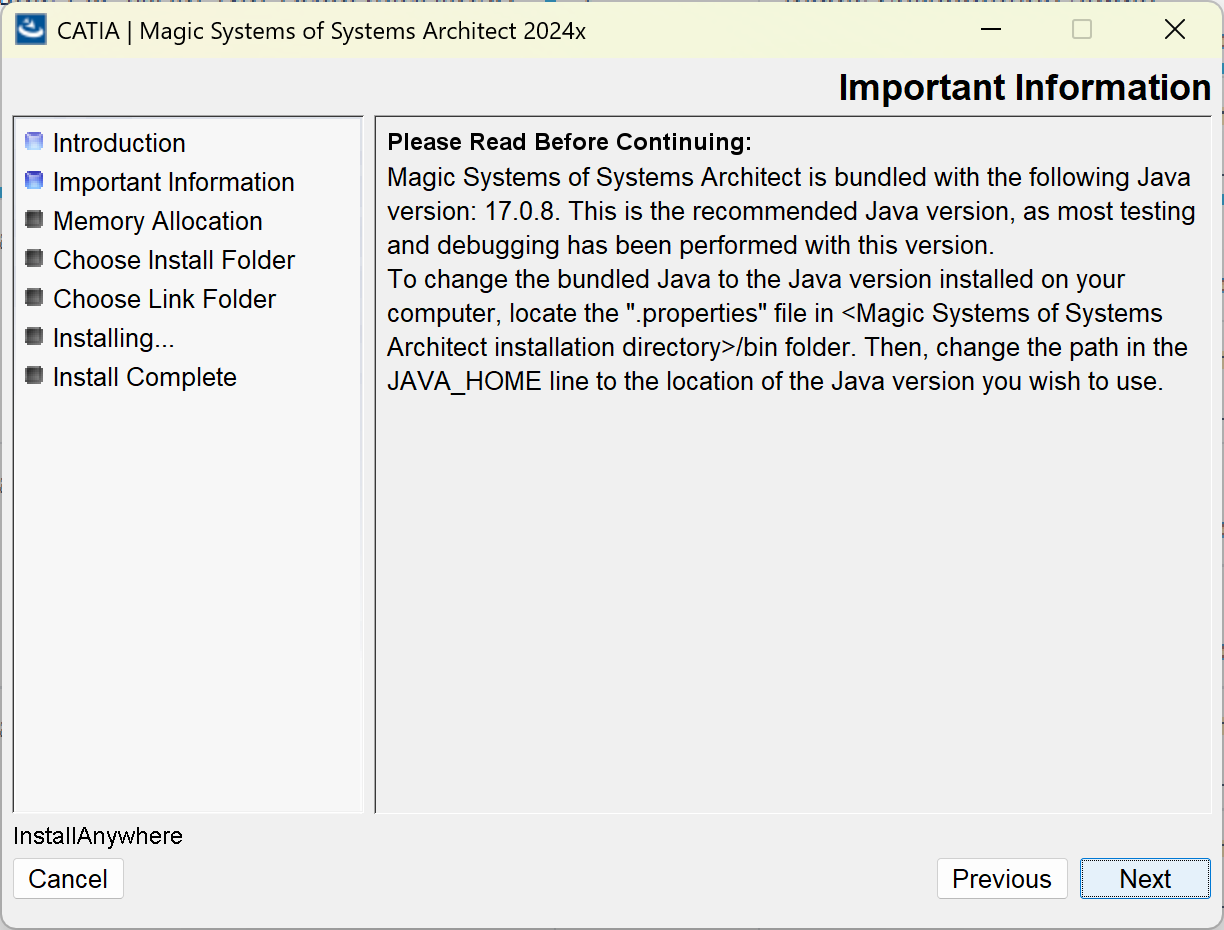Click the Important Information page heading
Screen dimensions: 1224x930
tap(1024, 88)
